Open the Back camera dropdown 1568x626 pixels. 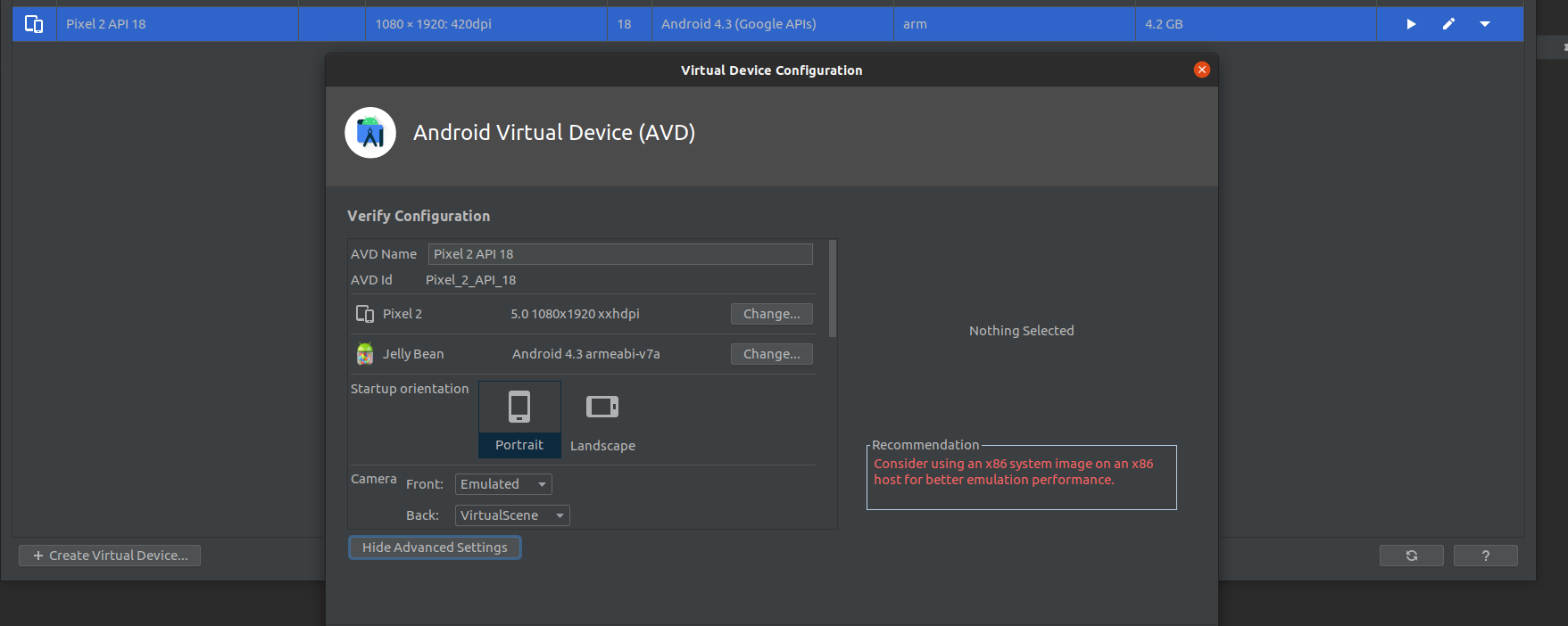coord(512,515)
